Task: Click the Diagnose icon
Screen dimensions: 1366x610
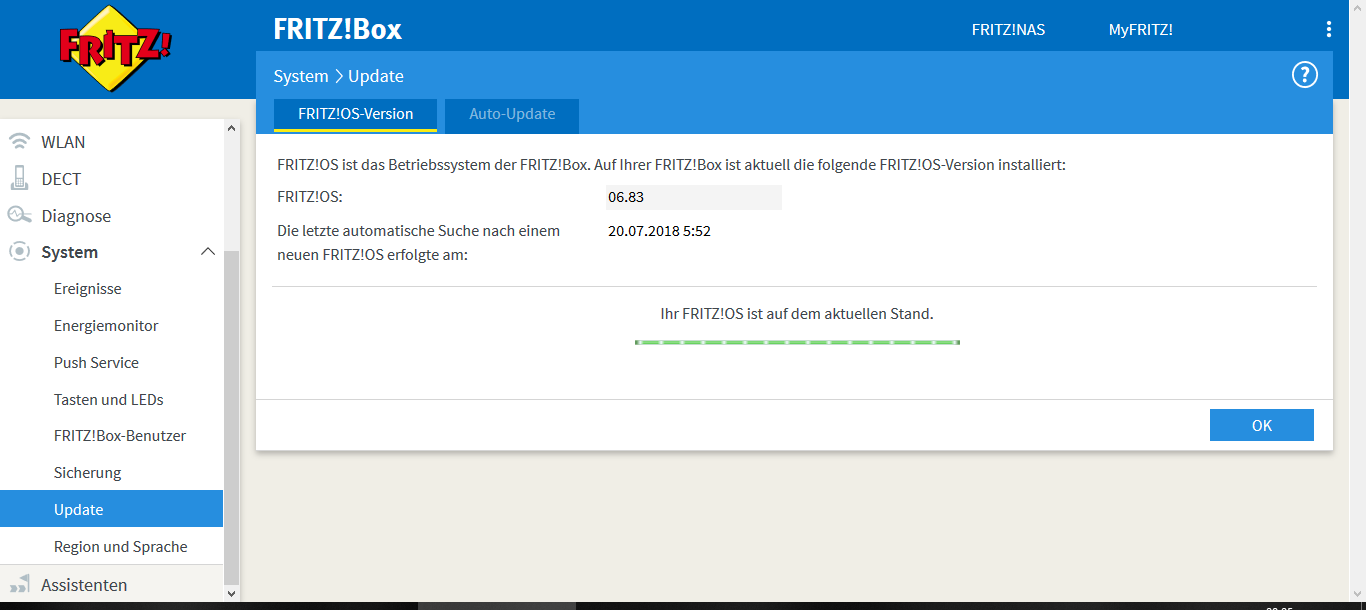Action: (x=19, y=216)
